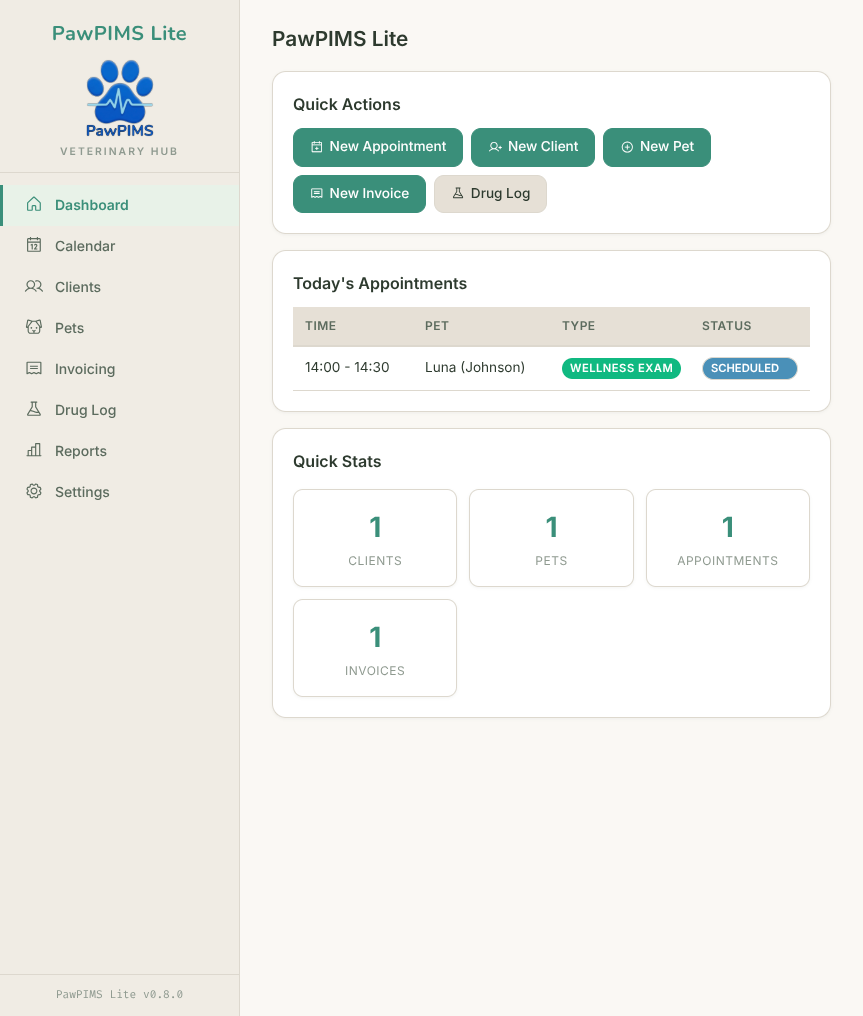Select the Appointments stat card
Image resolution: width=863 pixels, height=1016 pixels.
click(728, 538)
